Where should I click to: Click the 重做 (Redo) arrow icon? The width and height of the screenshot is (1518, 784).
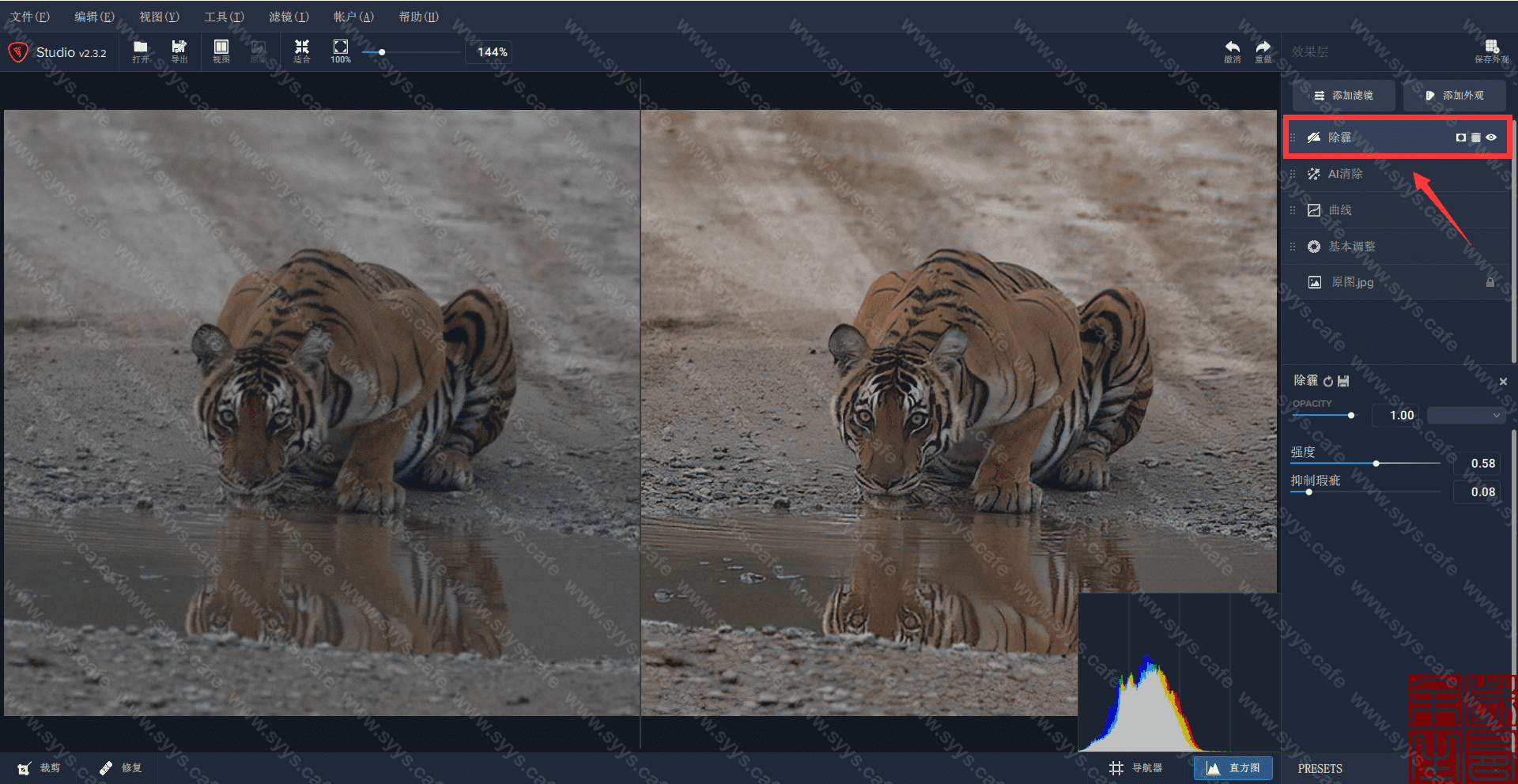point(1263,50)
